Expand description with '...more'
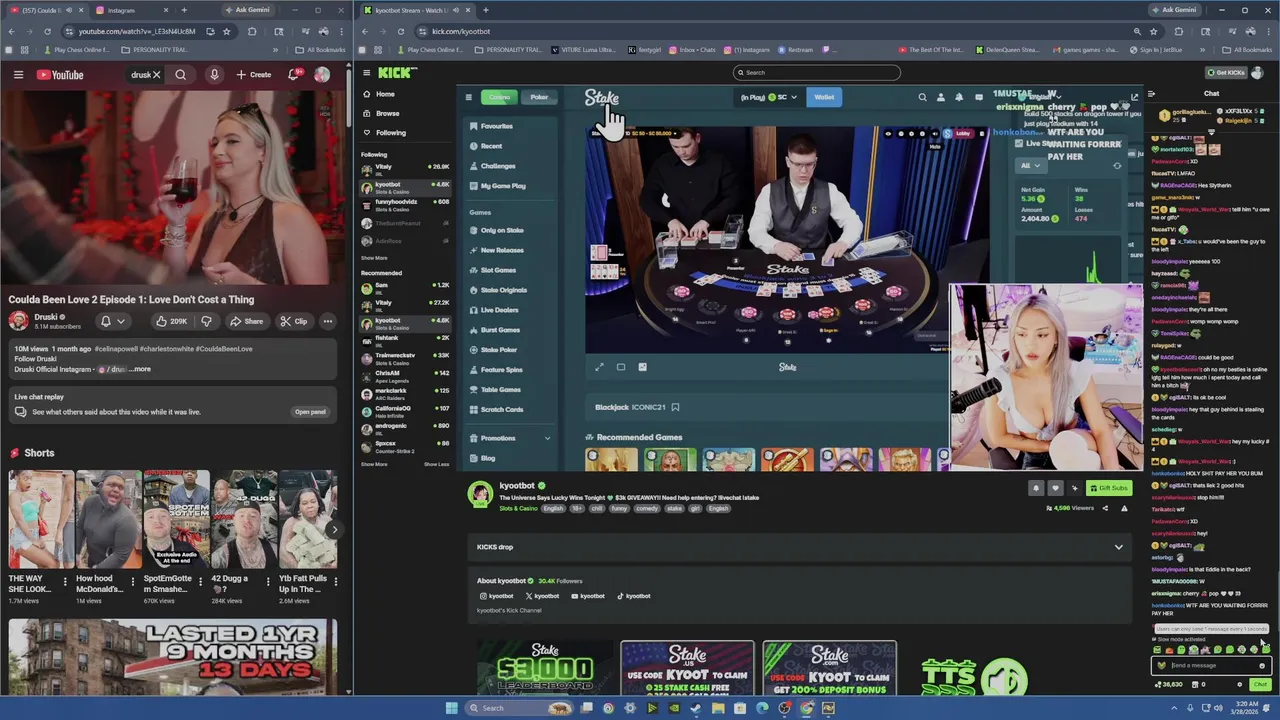Image resolution: width=1280 pixels, height=720 pixels. 141,369
